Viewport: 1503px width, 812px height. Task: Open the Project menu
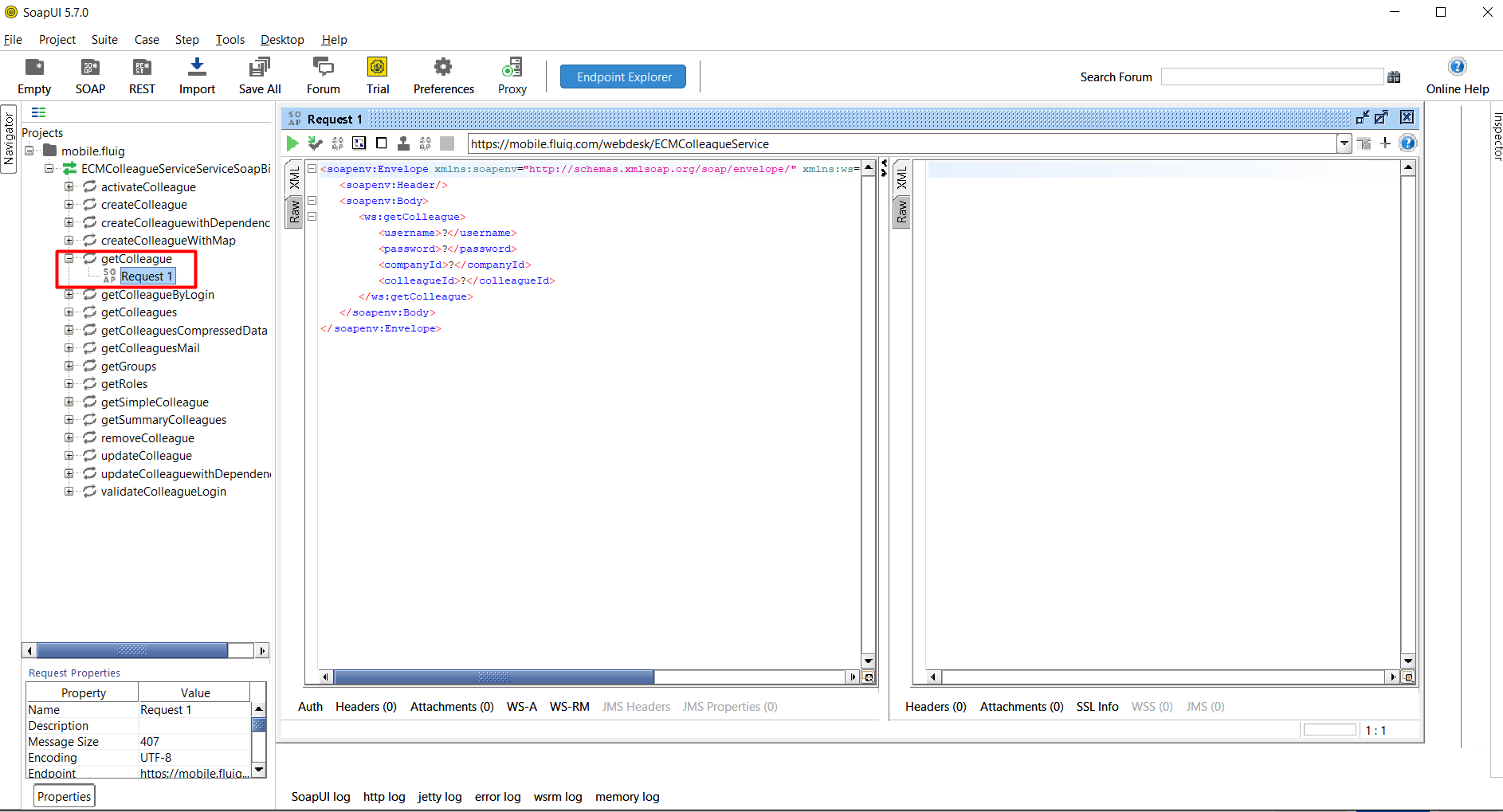(57, 39)
